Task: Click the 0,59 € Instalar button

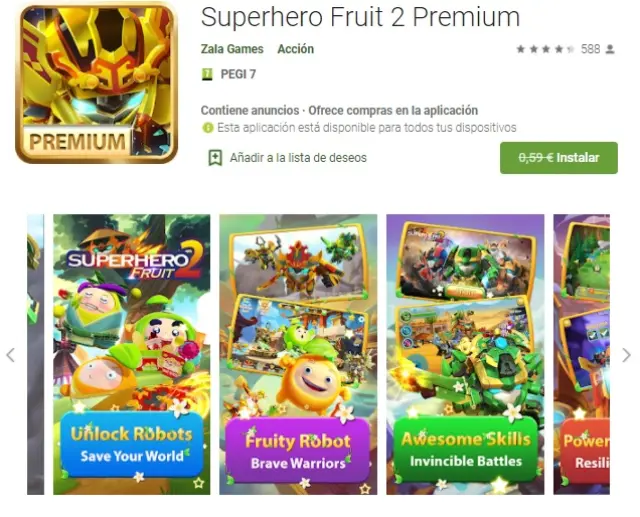Action: (x=558, y=158)
